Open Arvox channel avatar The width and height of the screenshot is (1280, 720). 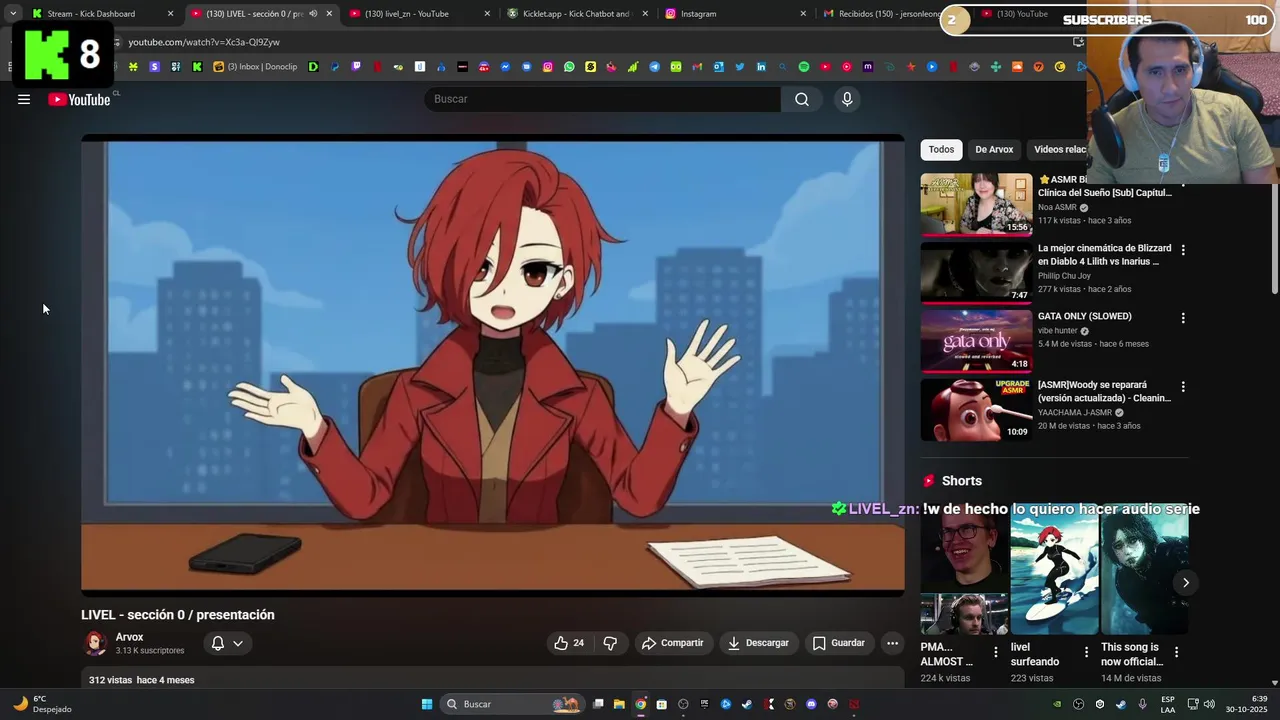click(96, 643)
